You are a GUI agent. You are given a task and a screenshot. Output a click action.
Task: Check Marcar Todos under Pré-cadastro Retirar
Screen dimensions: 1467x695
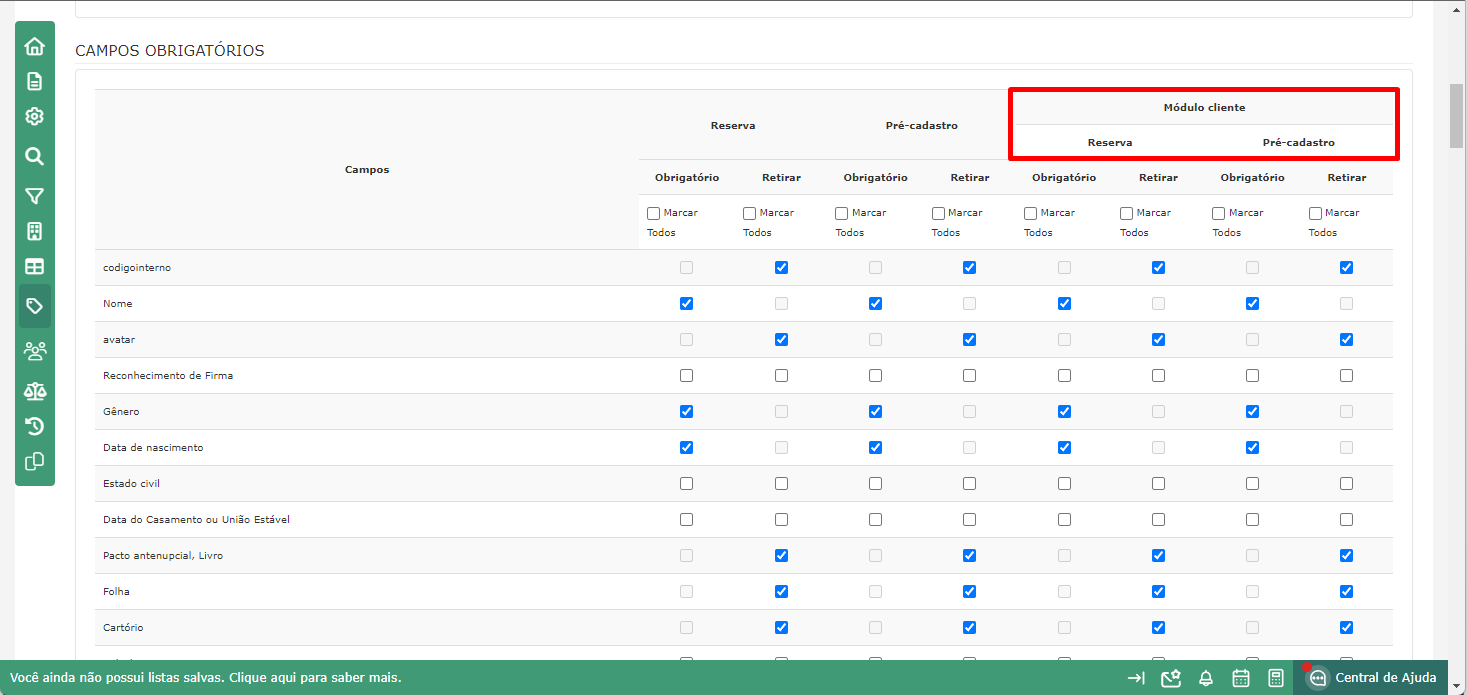pos(938,213)
